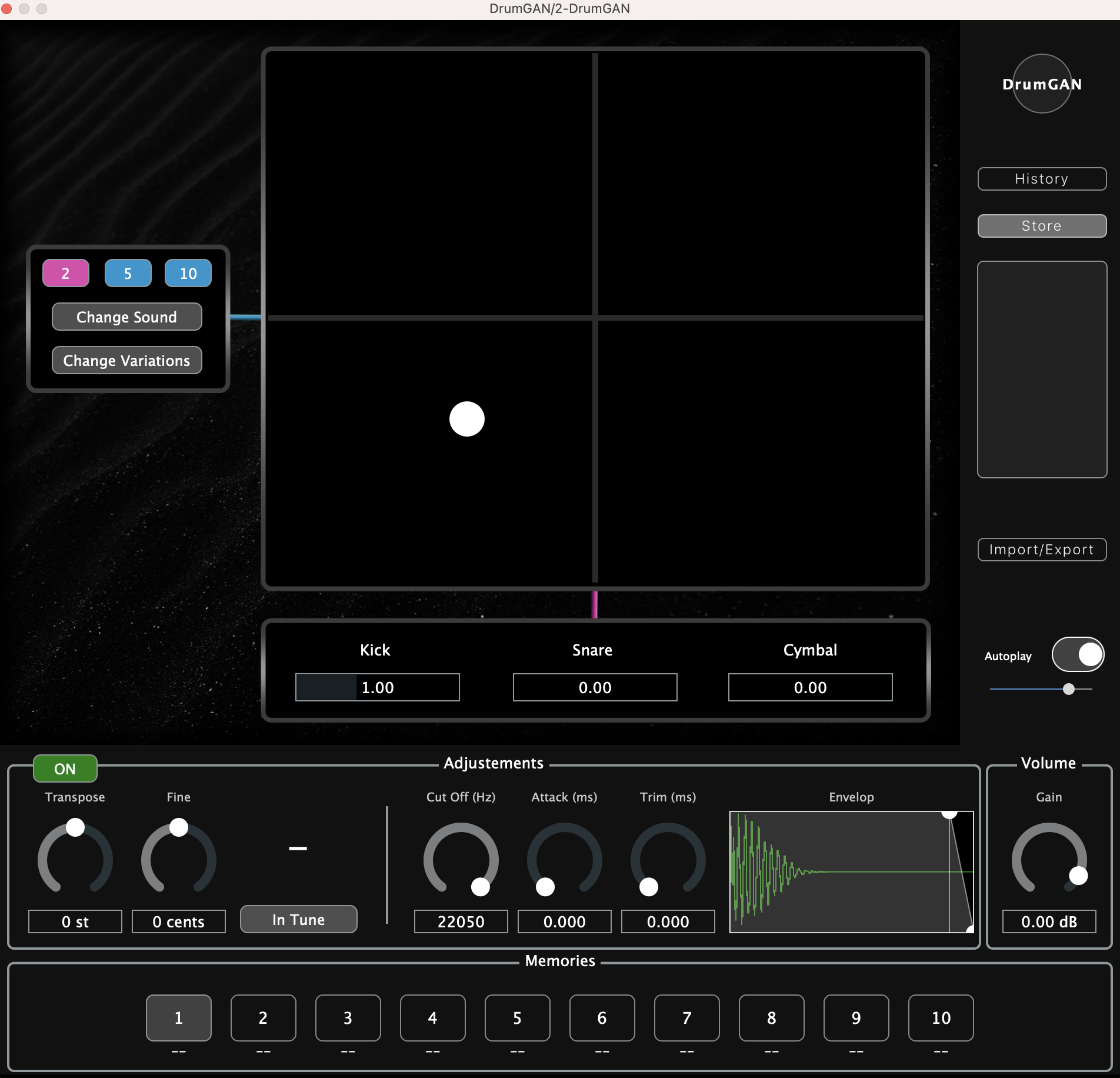Click the Trim knob
The width and height of the screenshot is (1120, 1078).
pos(668,859)
